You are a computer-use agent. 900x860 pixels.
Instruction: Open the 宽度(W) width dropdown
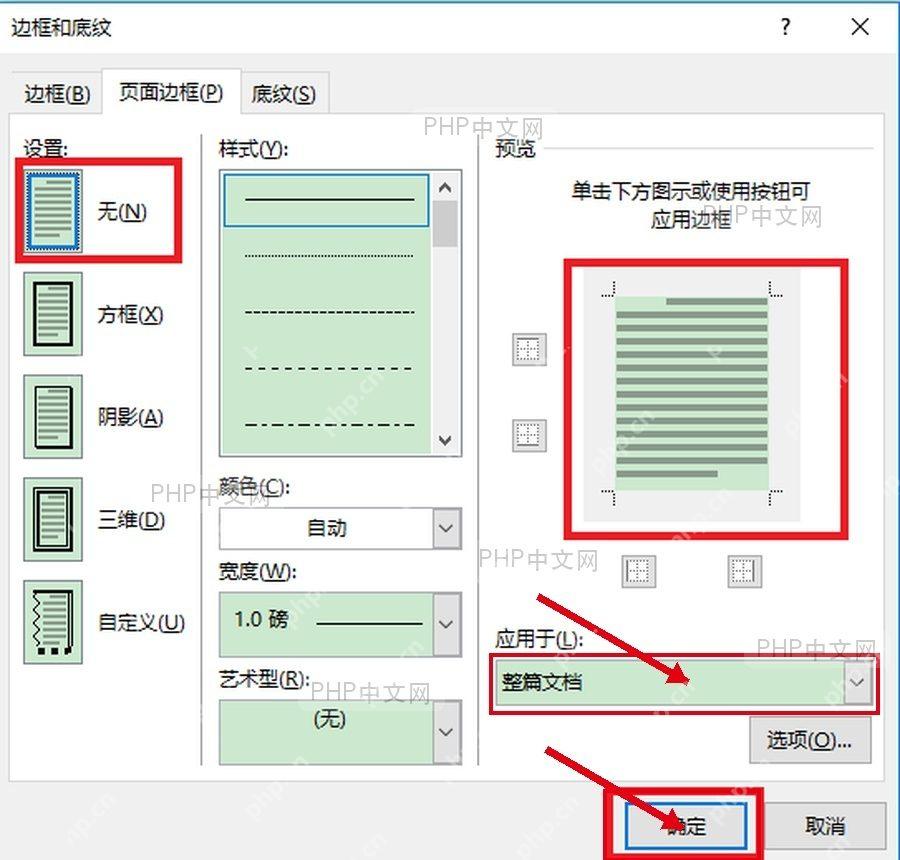coord(447,624)
